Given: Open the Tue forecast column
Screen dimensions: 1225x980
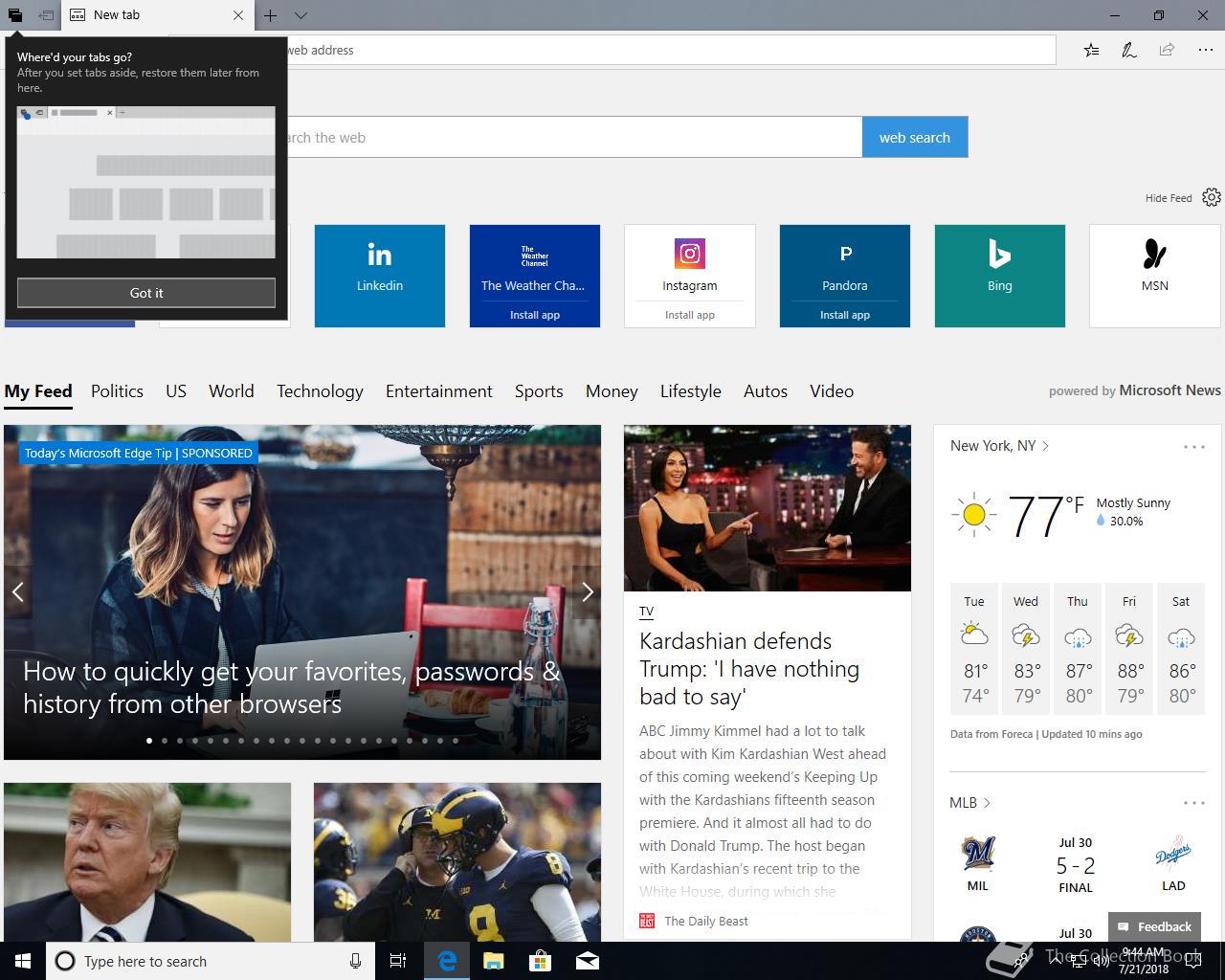Looking at the screenshot, I should click(974, 649).
